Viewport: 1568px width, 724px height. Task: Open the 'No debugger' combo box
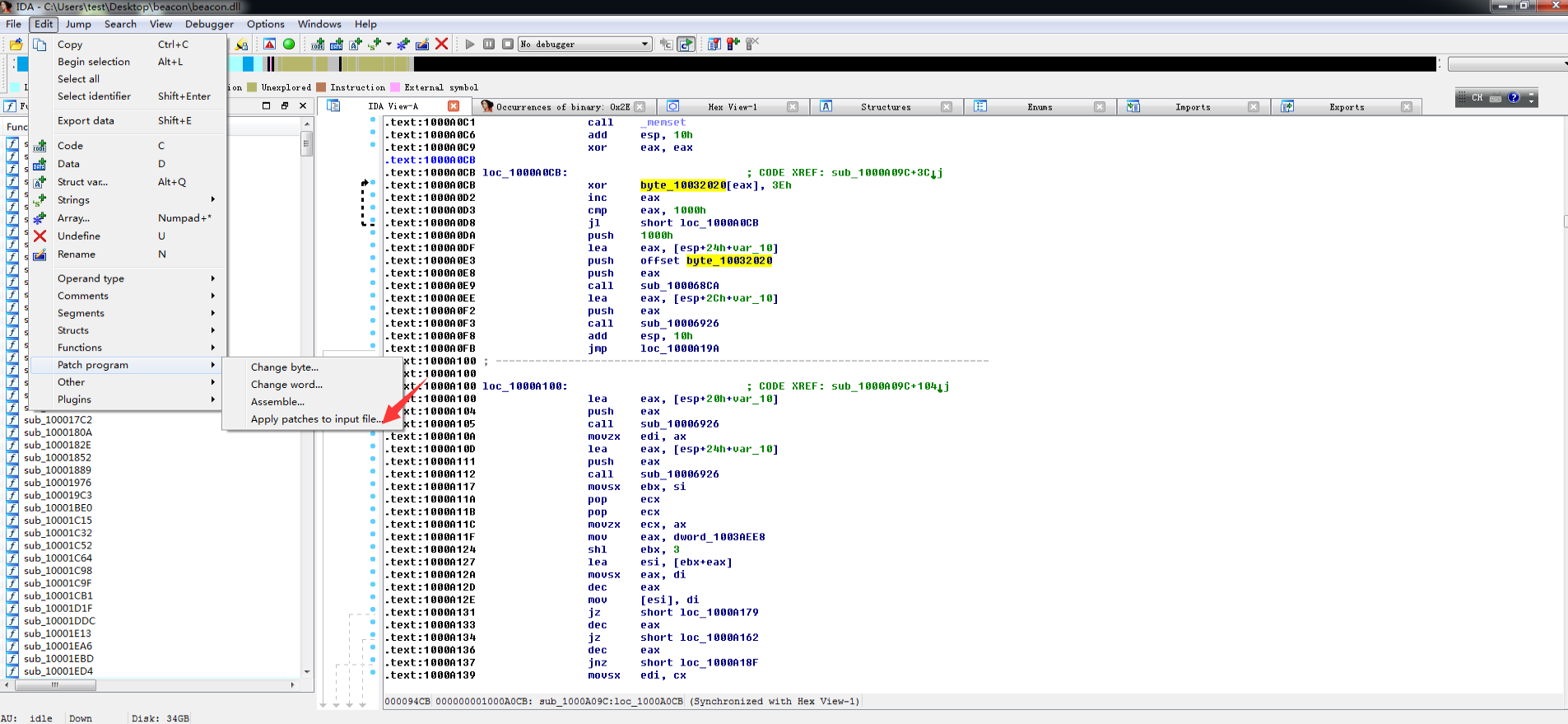click(x=585, y=44)
